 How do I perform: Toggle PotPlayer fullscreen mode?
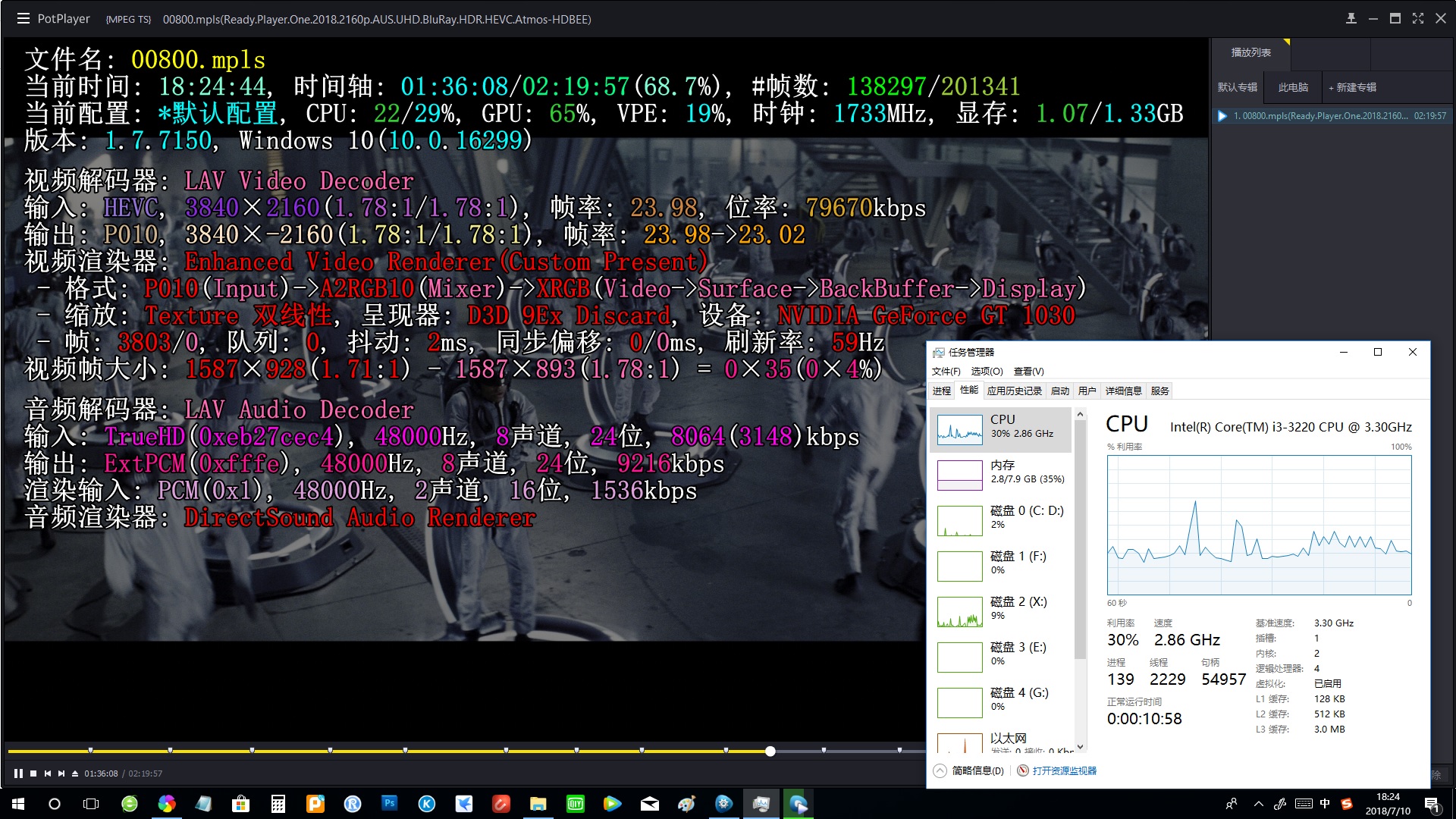coord(1418,19)
